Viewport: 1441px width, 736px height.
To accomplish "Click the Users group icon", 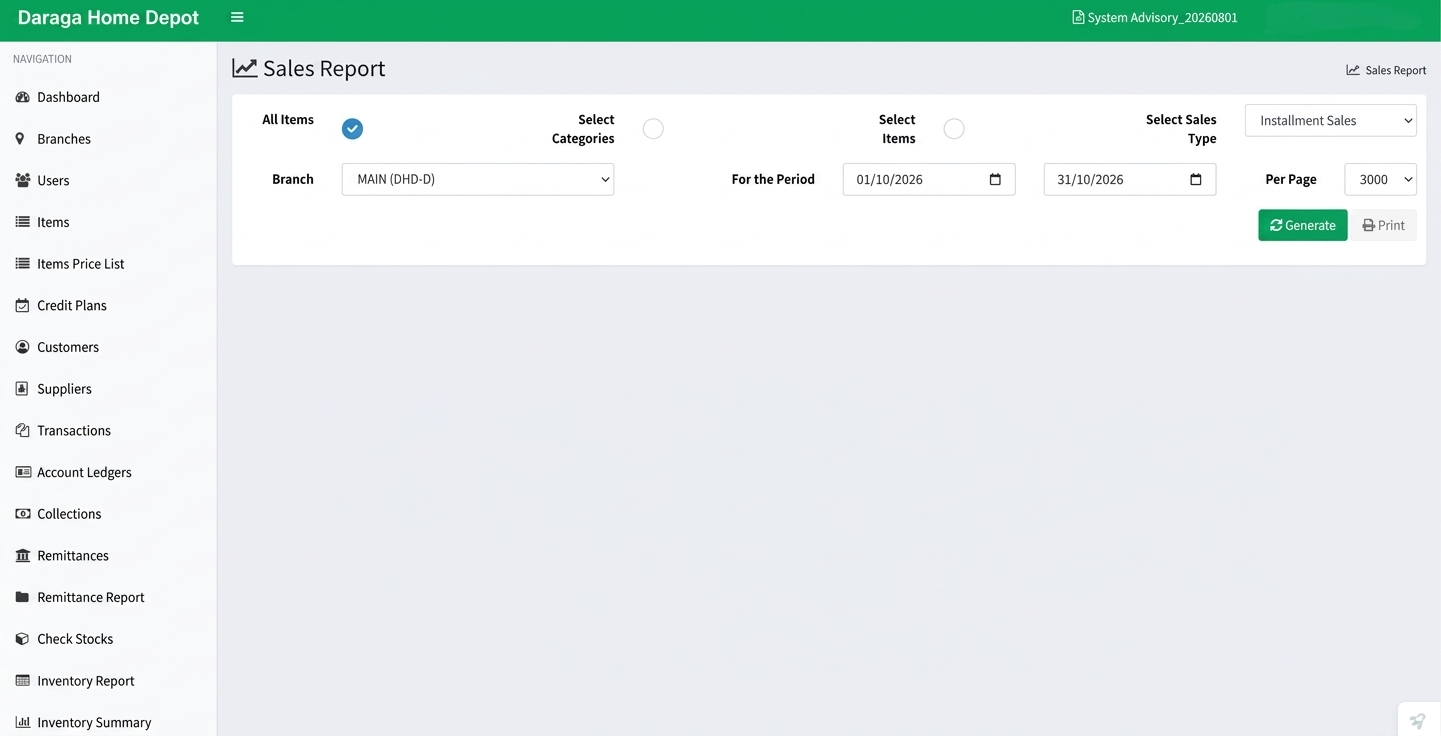I will pyautogui.click(x=22, y=180).
